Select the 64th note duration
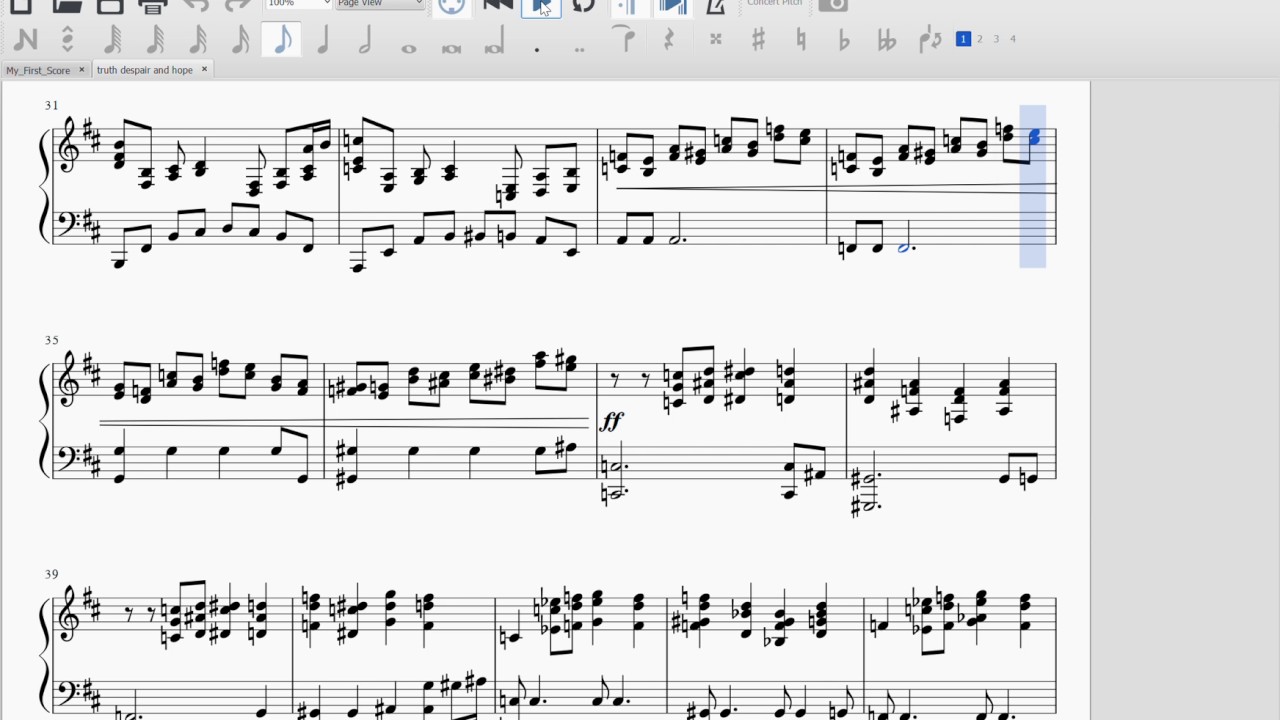 coord(155,40)
